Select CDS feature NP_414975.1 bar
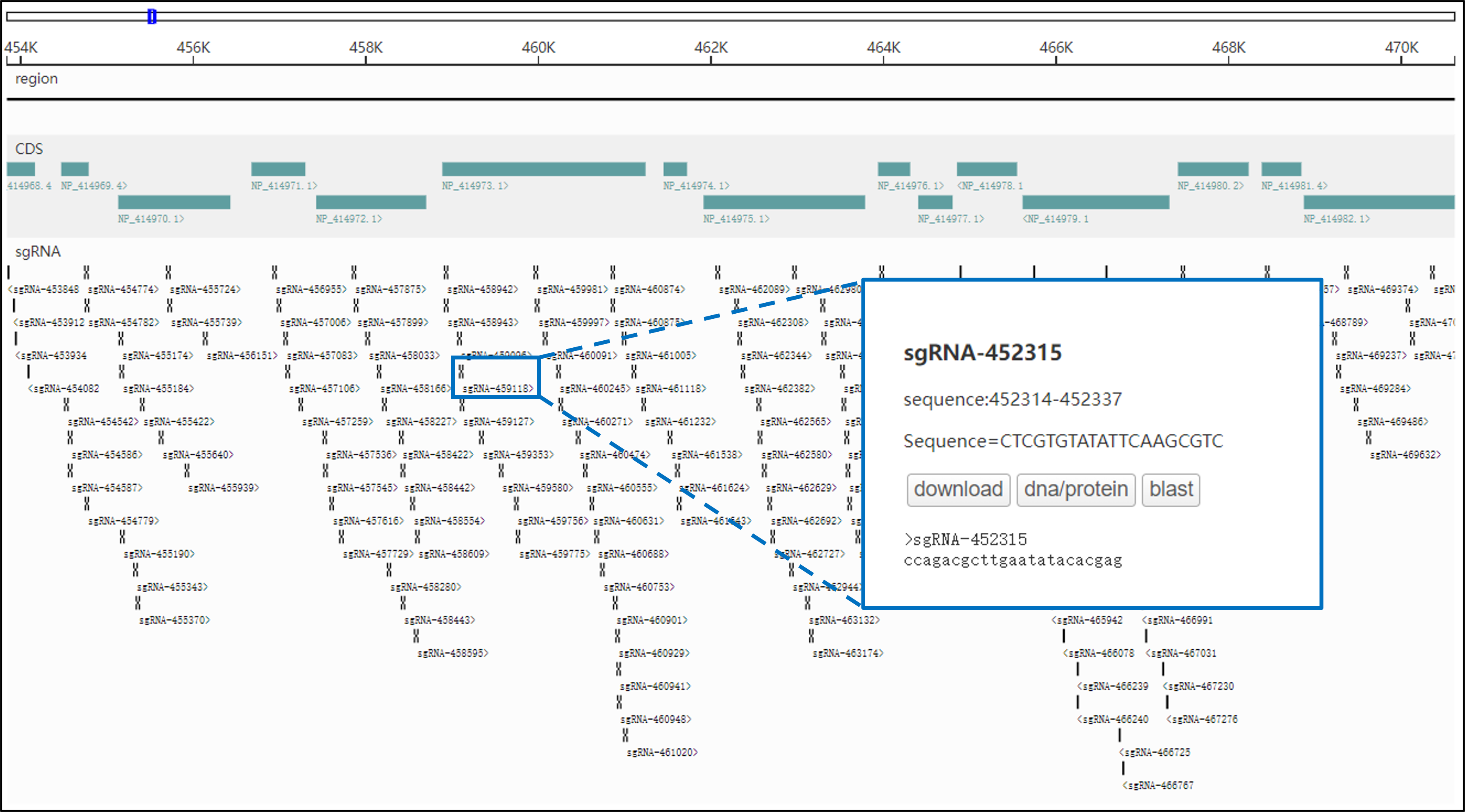This screenshot has height=812, width=1465. click(784, 202)
